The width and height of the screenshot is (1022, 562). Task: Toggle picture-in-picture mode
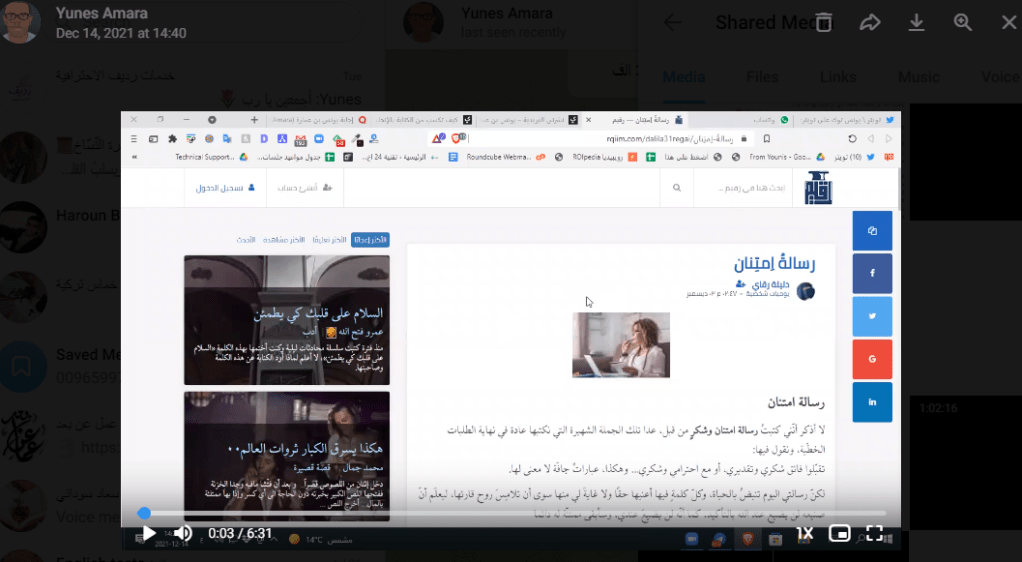[x=840, y=534]
